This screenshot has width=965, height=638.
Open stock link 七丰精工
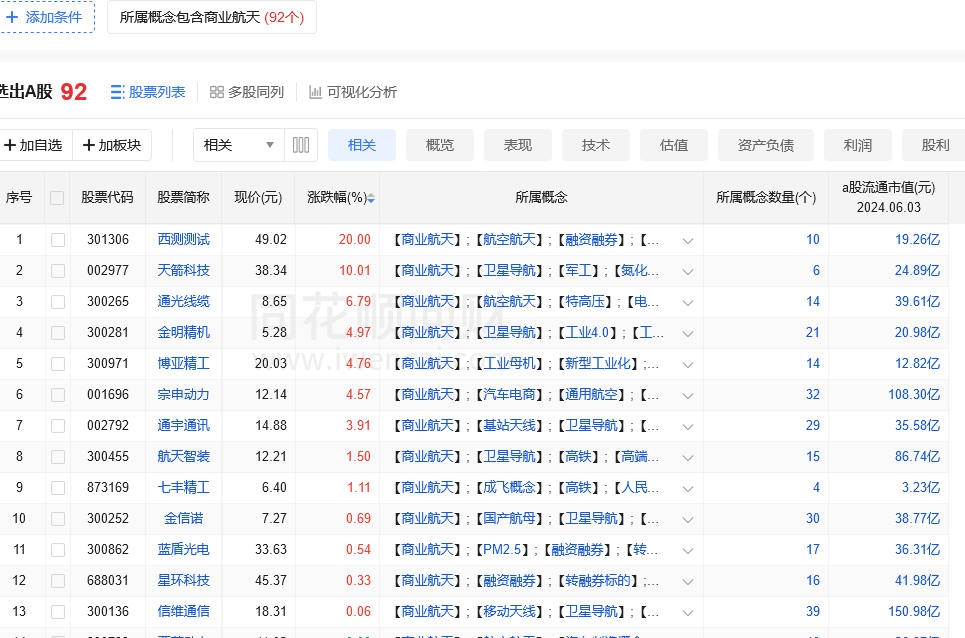183,487
